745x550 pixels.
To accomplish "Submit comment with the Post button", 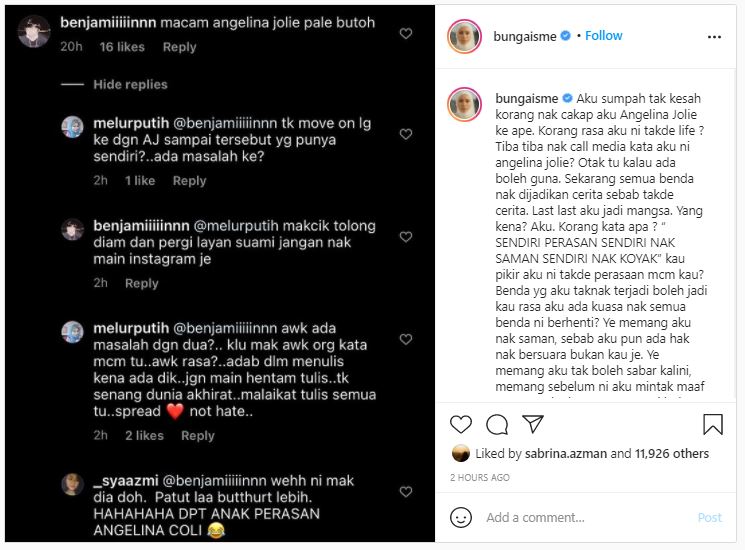I will tap(709, 517).
